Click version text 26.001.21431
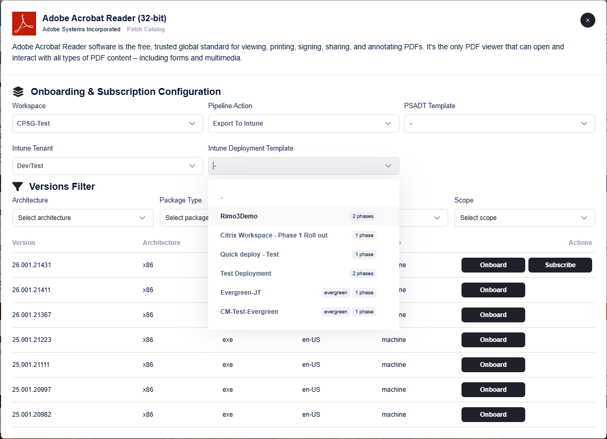This screenshot has height=439, width=607. pyautogui.click(x=31, y=265)
